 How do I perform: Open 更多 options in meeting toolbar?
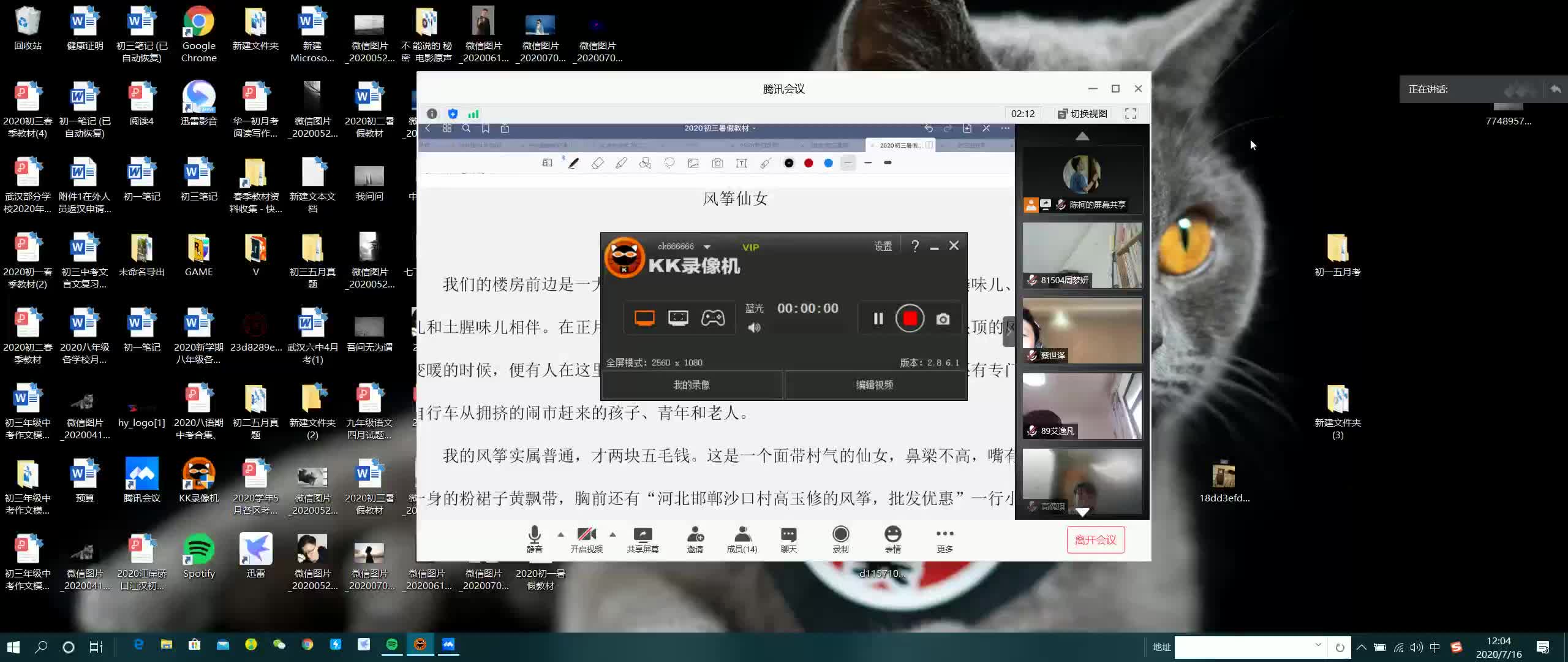click(x=944, y=539)
